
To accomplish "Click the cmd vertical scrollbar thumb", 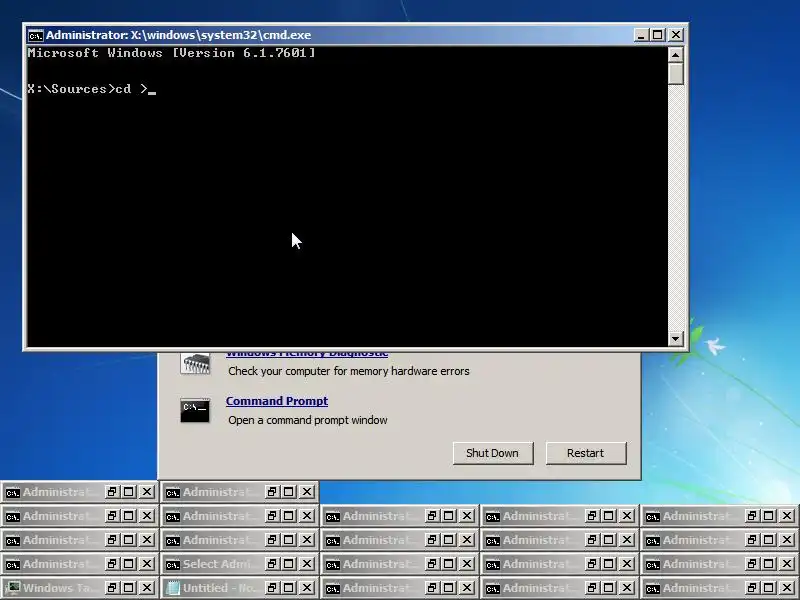I will point(676,73).
